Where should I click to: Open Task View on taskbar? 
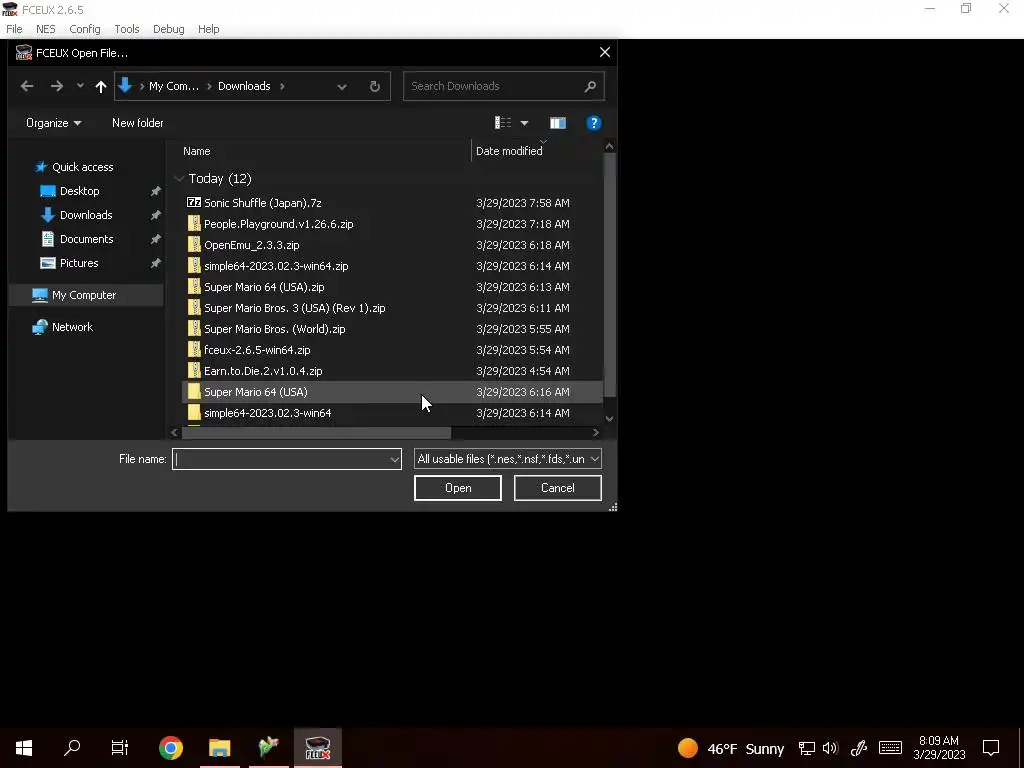[x=120, y=748]
